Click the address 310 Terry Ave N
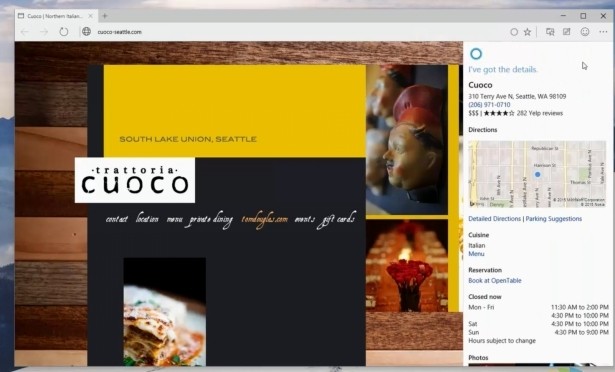Viewport: 615px width, 372px height. pos(517,97)
